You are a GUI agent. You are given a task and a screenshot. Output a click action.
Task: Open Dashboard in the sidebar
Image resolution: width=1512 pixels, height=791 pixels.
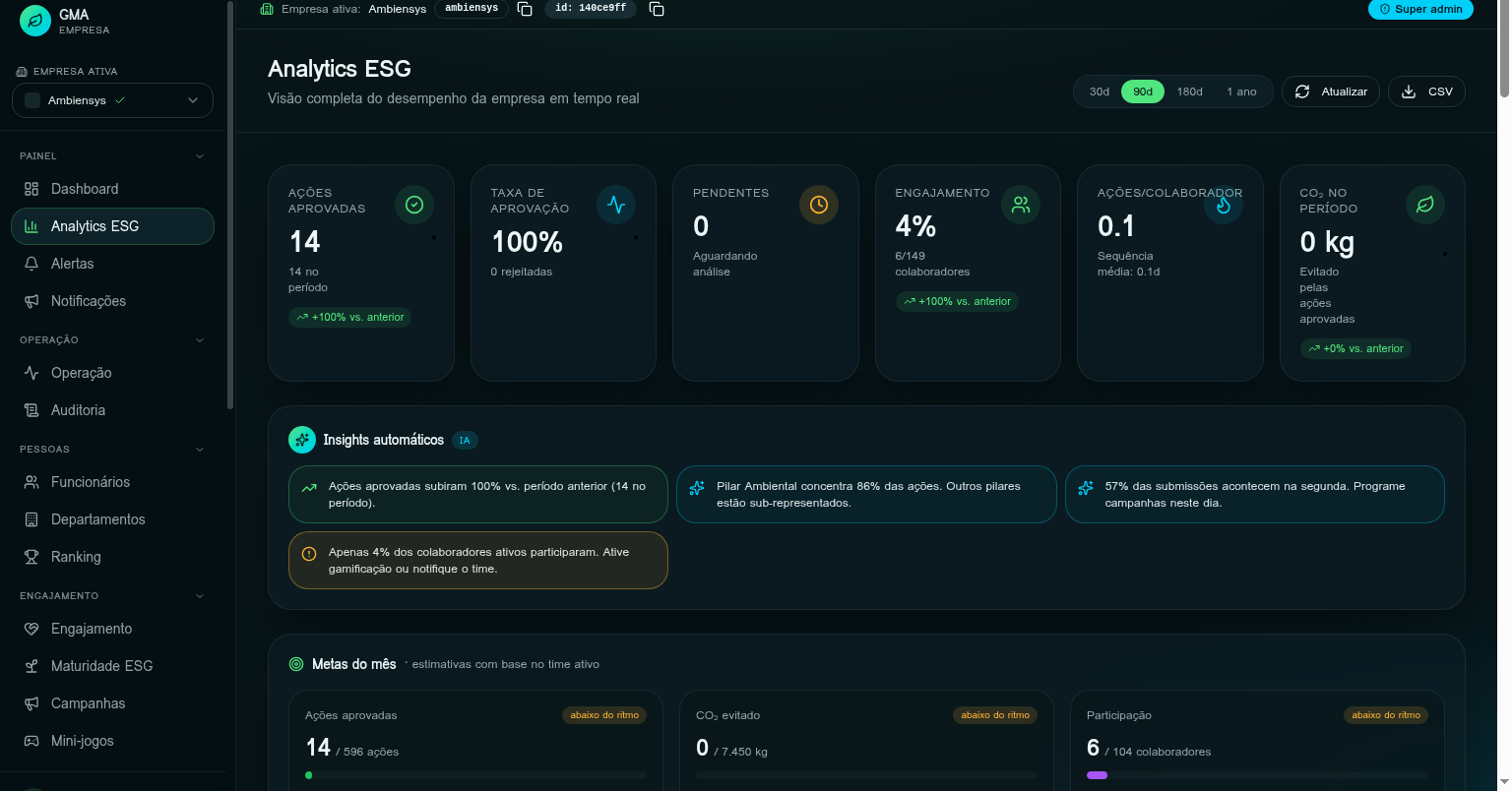tap(112, 189)
